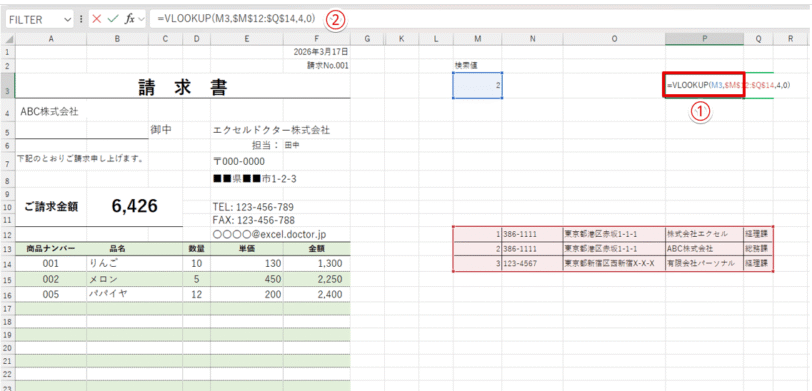Viewport: 812px width, 391px height.
Task: Select the 株式会社エクセル cell in lookup table
Action: click(x=704, y=234)
